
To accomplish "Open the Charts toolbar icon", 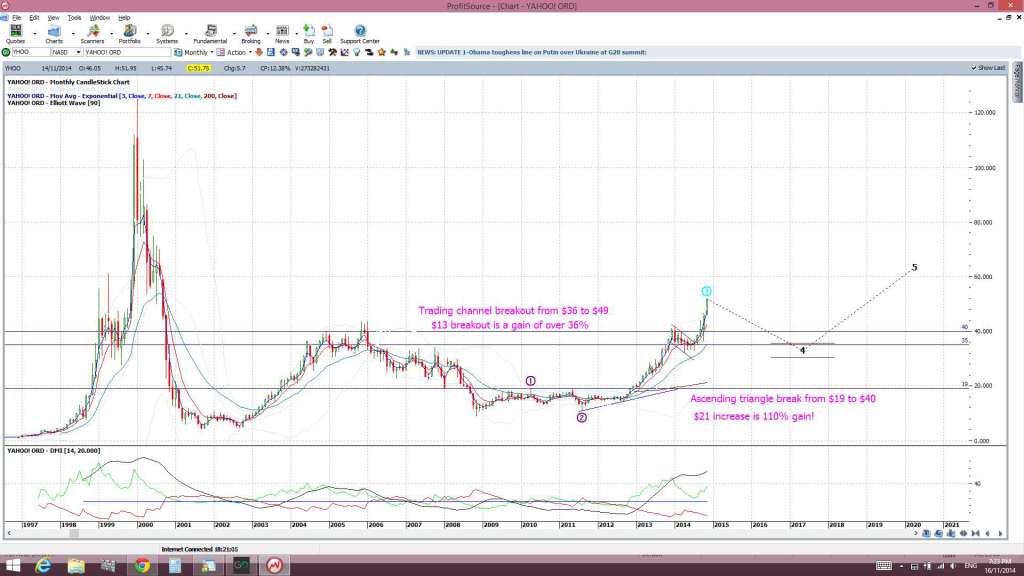I will pyautogui.click(x=54, y=34).
